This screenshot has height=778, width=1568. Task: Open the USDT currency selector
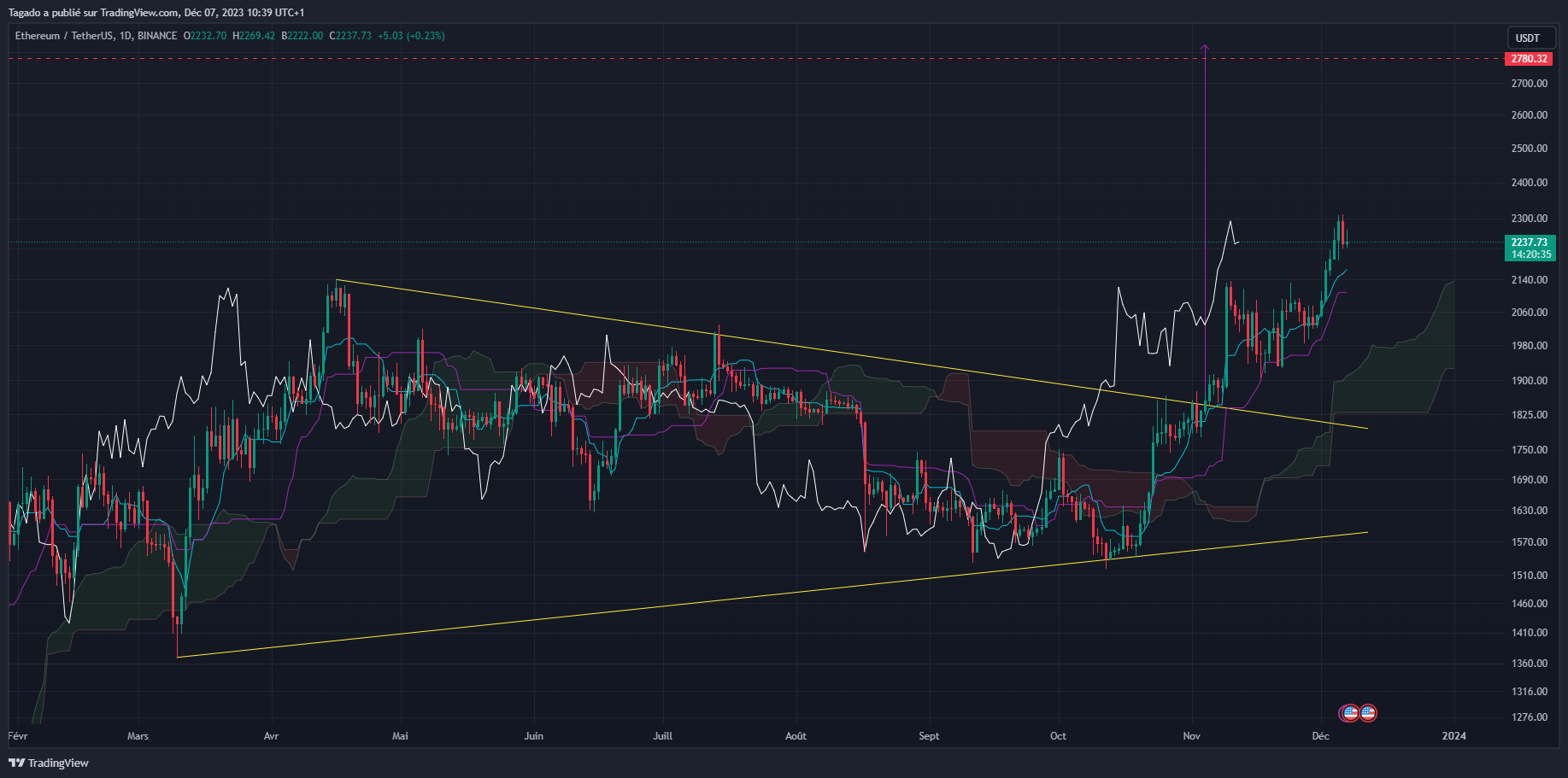(x=1530, y=38)
